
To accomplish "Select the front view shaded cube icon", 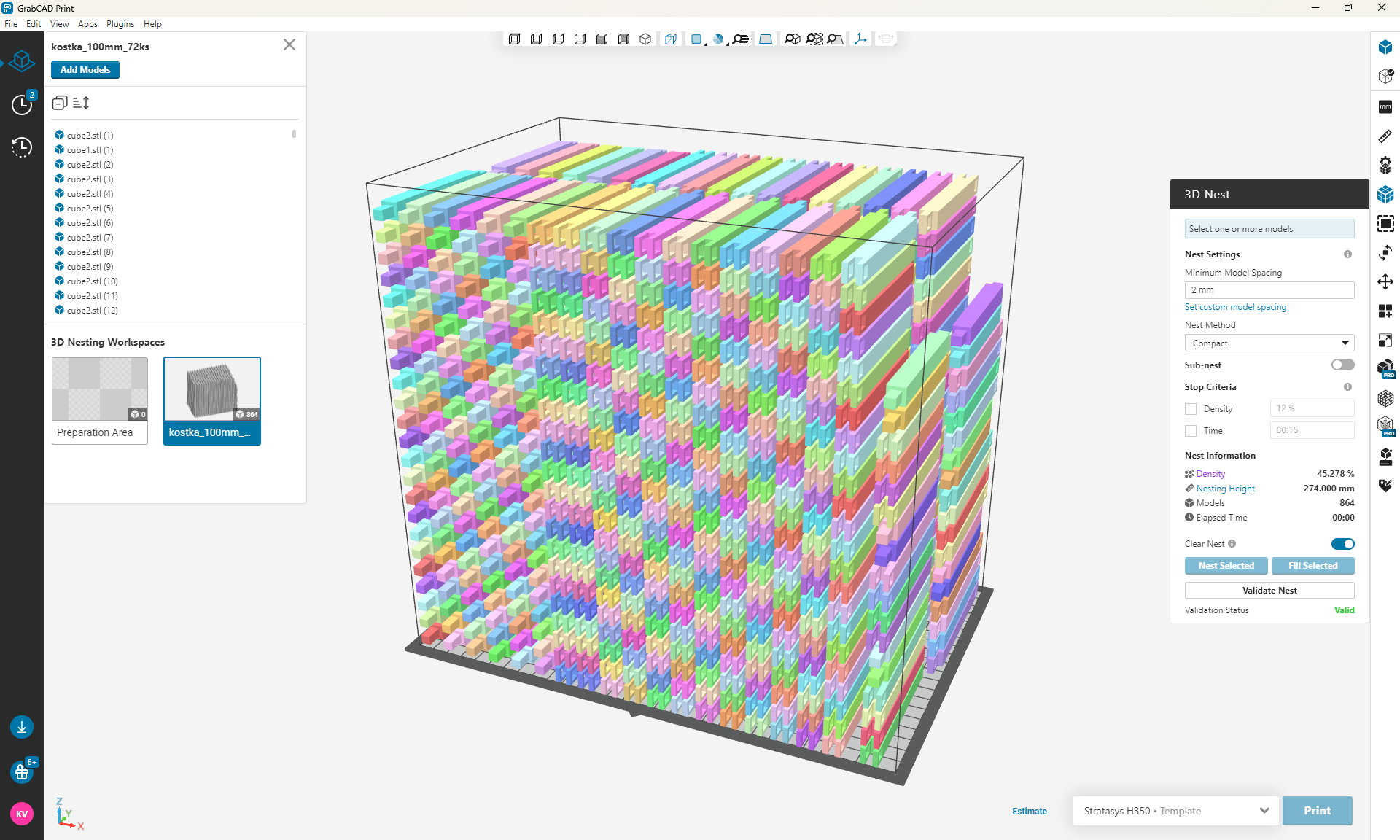I will coord(602,39).
